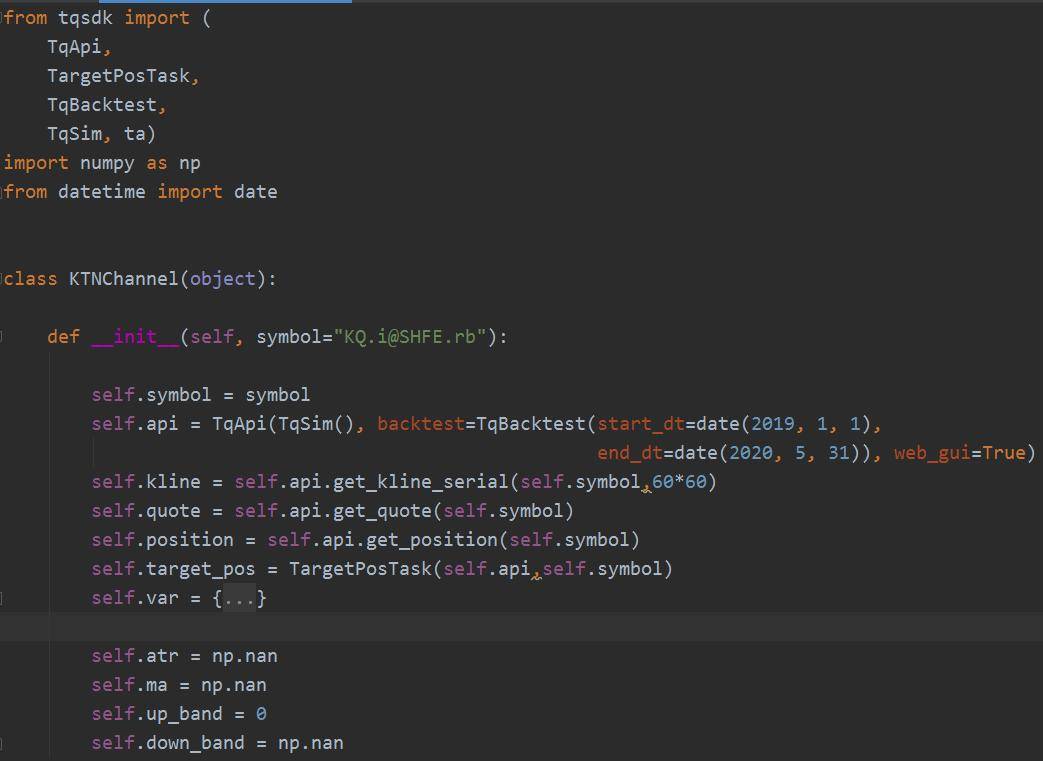Click TqBacktest in the import list
Screen dimensions: 1043x761
[x=102, y=105]
